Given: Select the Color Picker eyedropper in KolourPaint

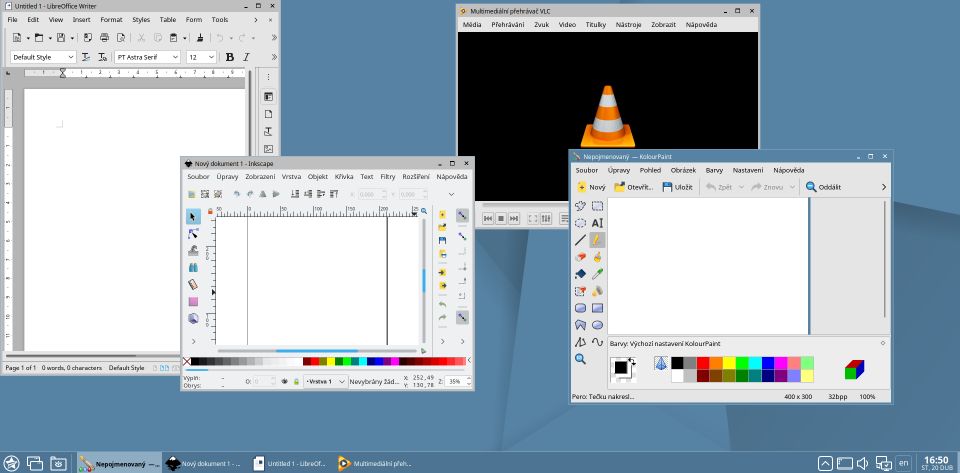Looking at the screenshot, I should click(597, 274).
